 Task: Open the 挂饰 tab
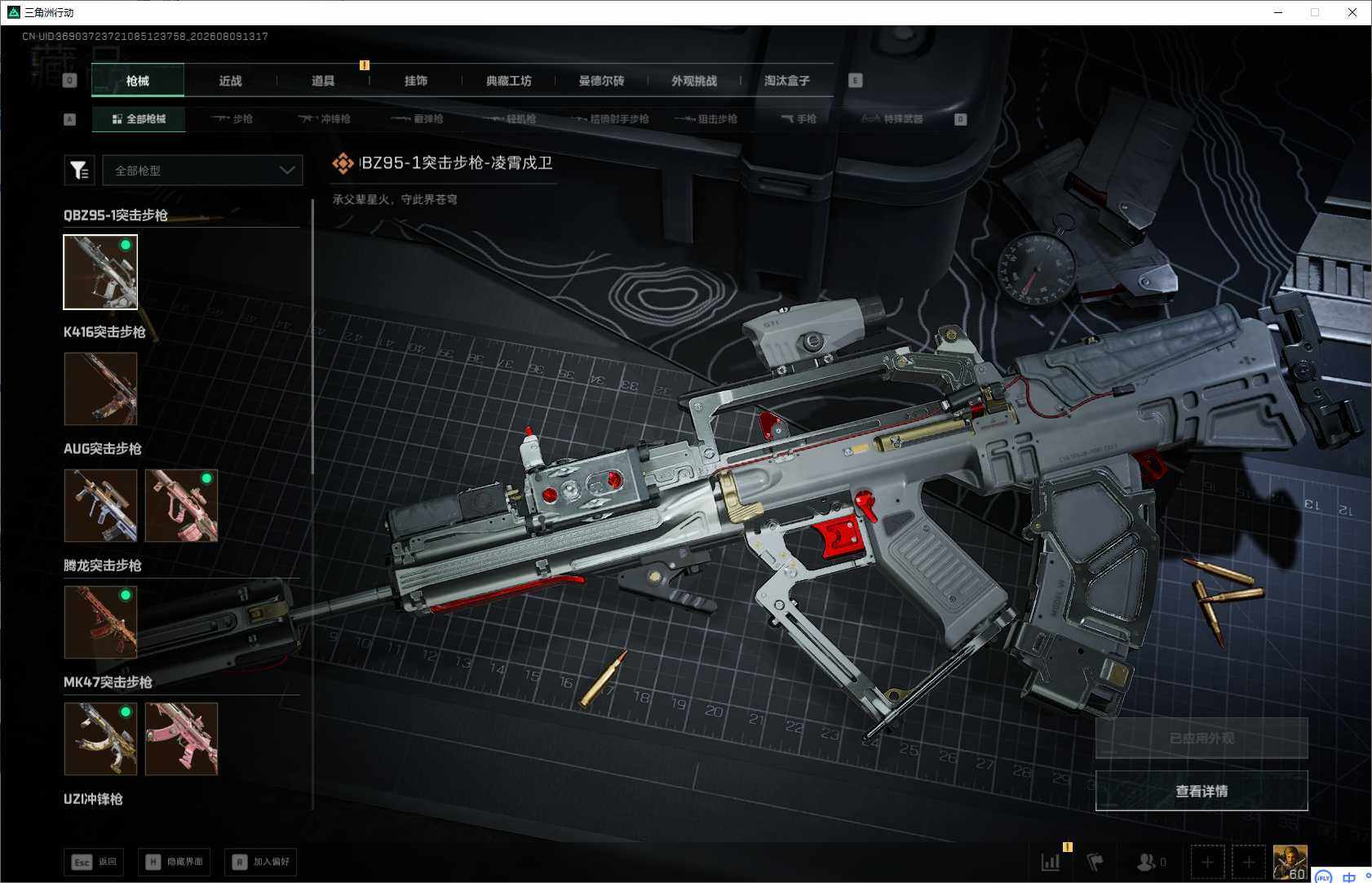416,80
